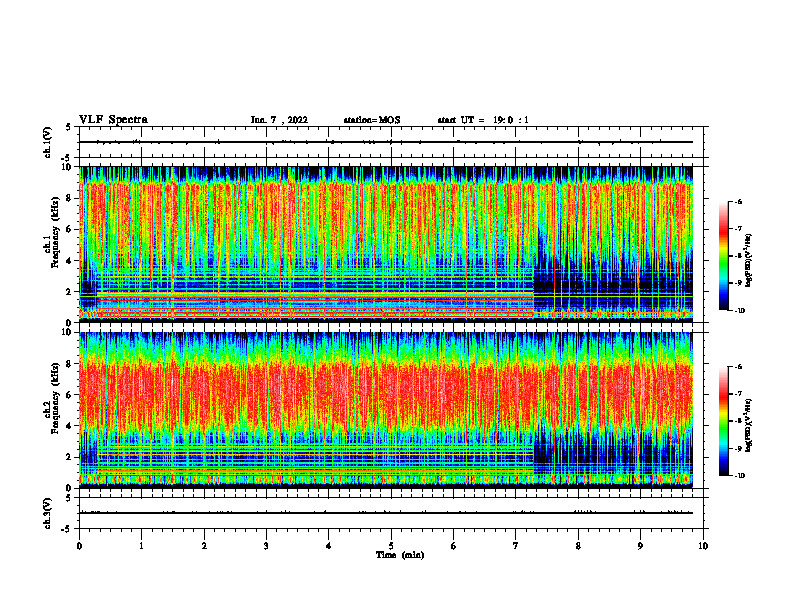Screen dimensions: 792x612
Task: Select the ch.1 spectrogram color bar
Action: pos(723,256)
